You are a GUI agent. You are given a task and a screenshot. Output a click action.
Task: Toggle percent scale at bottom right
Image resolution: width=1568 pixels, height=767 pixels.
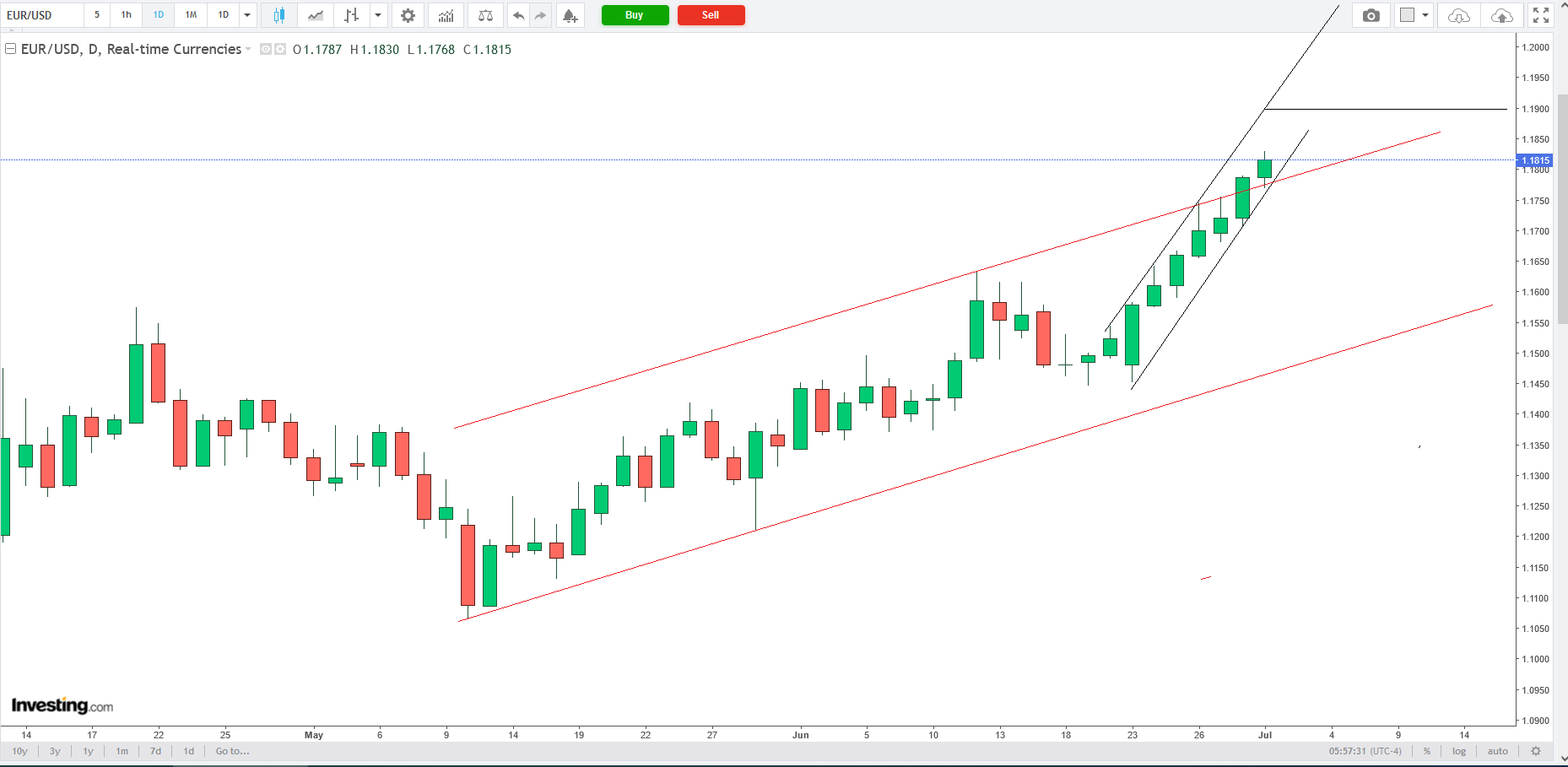click(x=1427, y=751)
